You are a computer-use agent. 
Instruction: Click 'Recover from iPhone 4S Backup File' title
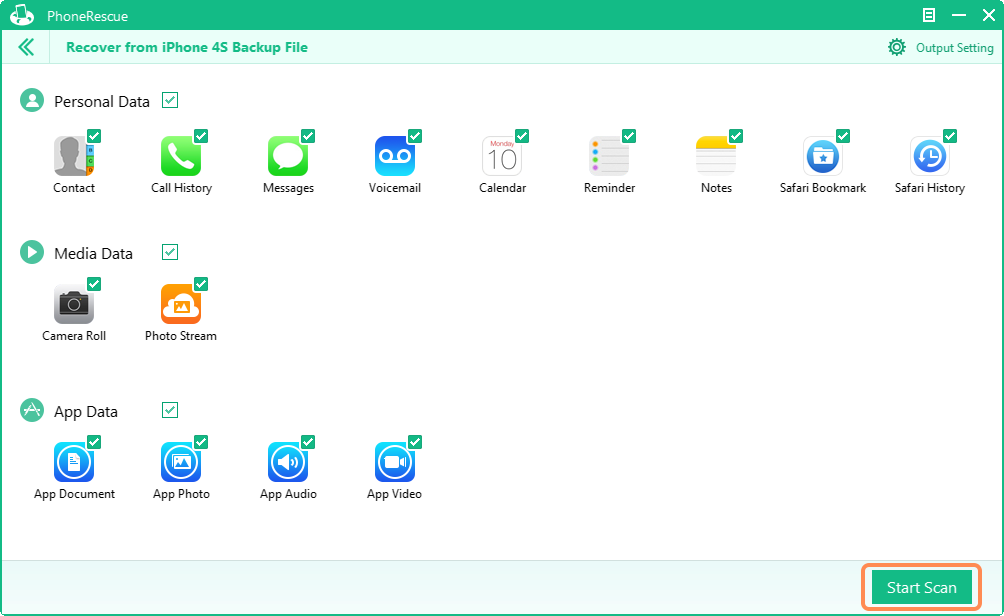click(x=187, y=47)
